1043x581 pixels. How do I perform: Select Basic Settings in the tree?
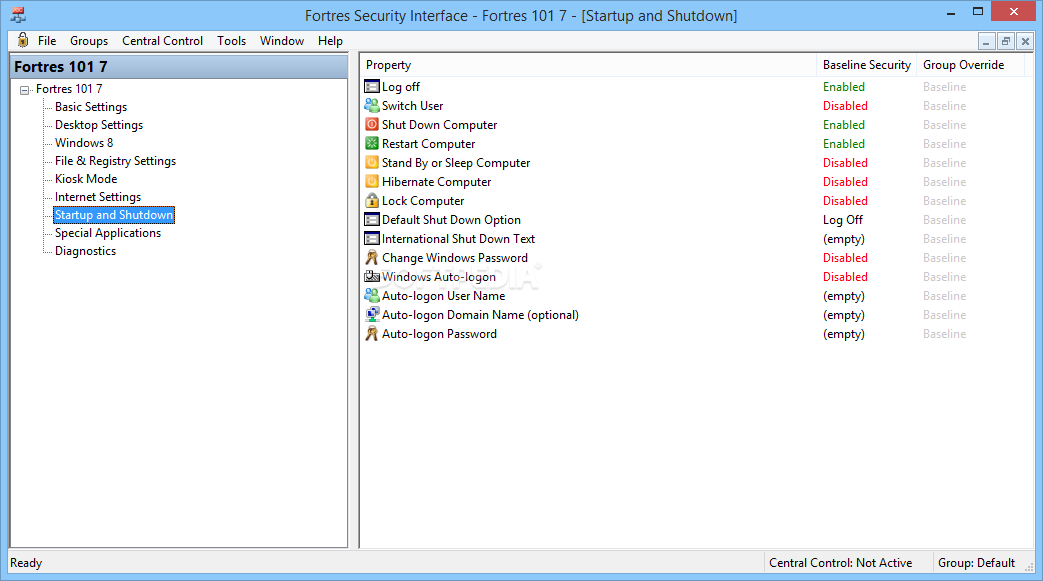click(90, 106)
